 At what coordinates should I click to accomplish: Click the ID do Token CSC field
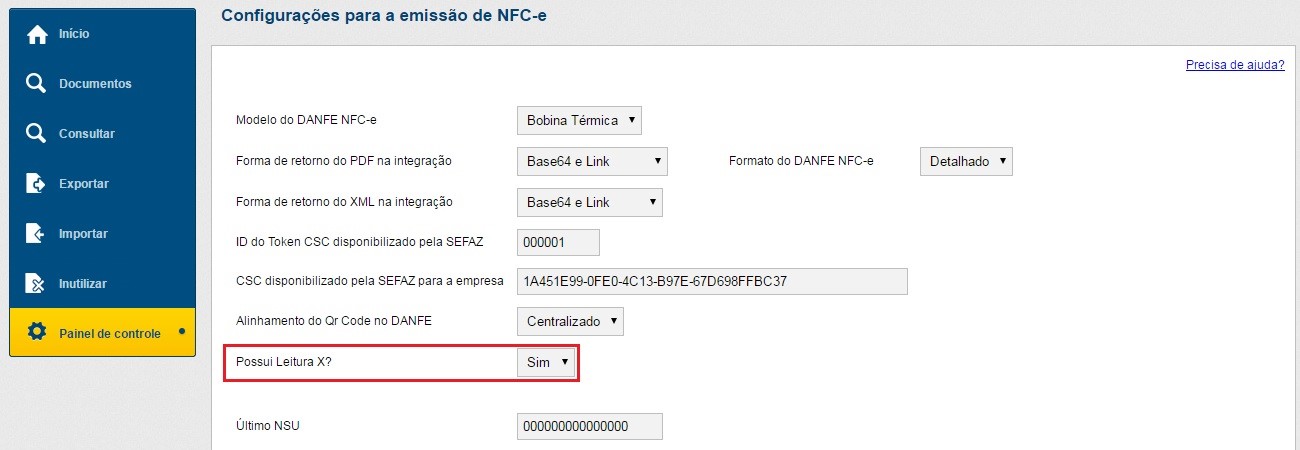point(558,243)
